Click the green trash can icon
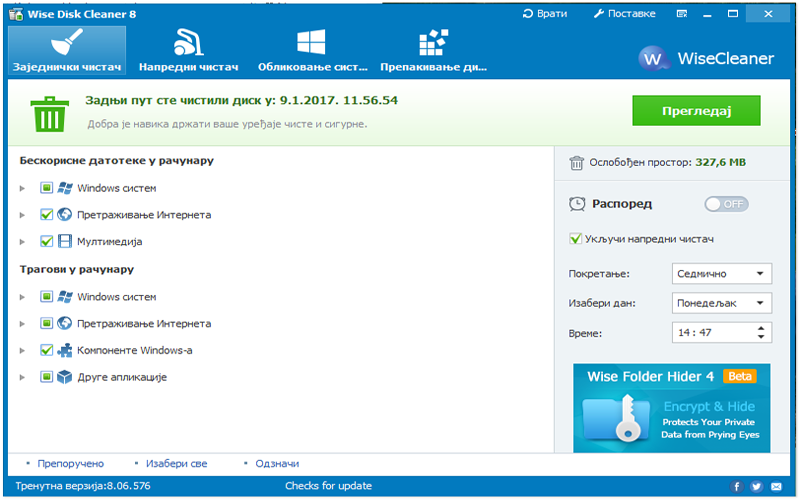The width and height of the screenshot is (800, 500). point(47,113)
